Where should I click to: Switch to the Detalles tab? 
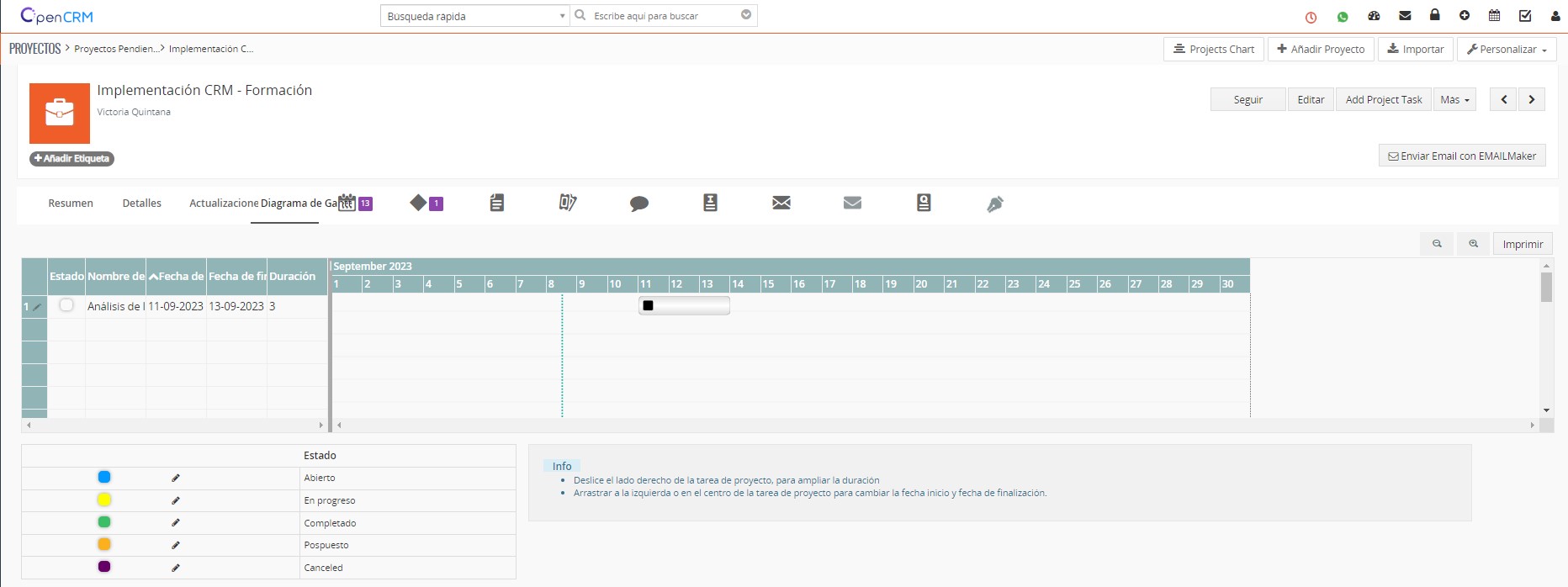[141, 203]
